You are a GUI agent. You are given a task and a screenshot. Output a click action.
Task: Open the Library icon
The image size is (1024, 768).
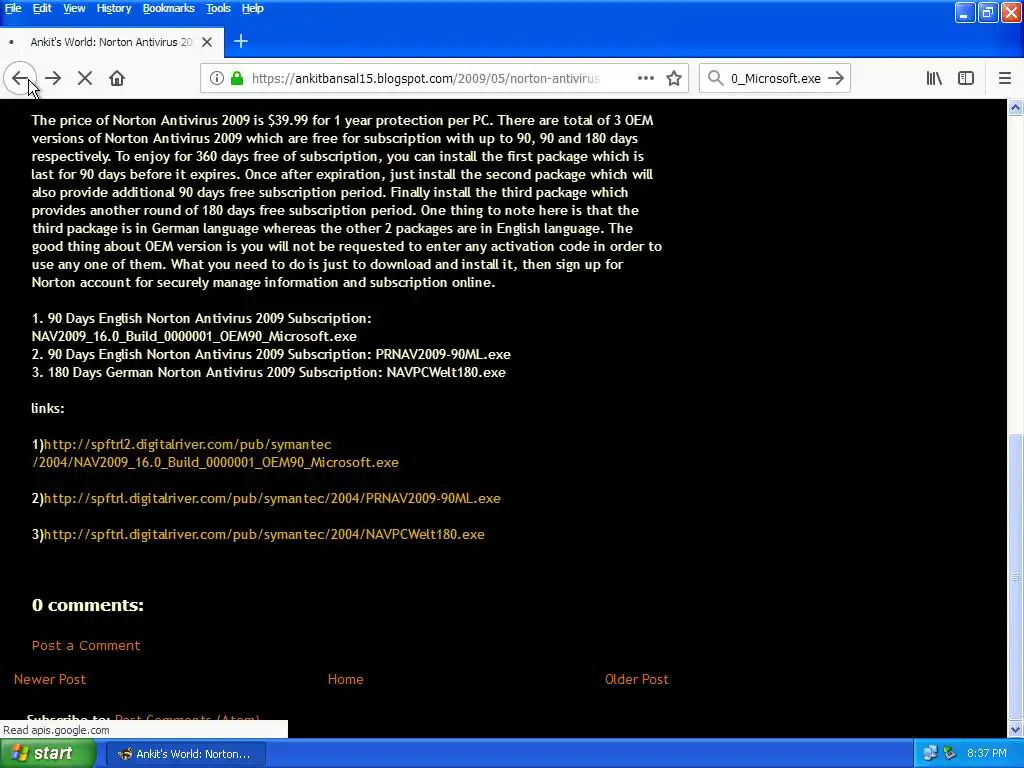(935, 78)
